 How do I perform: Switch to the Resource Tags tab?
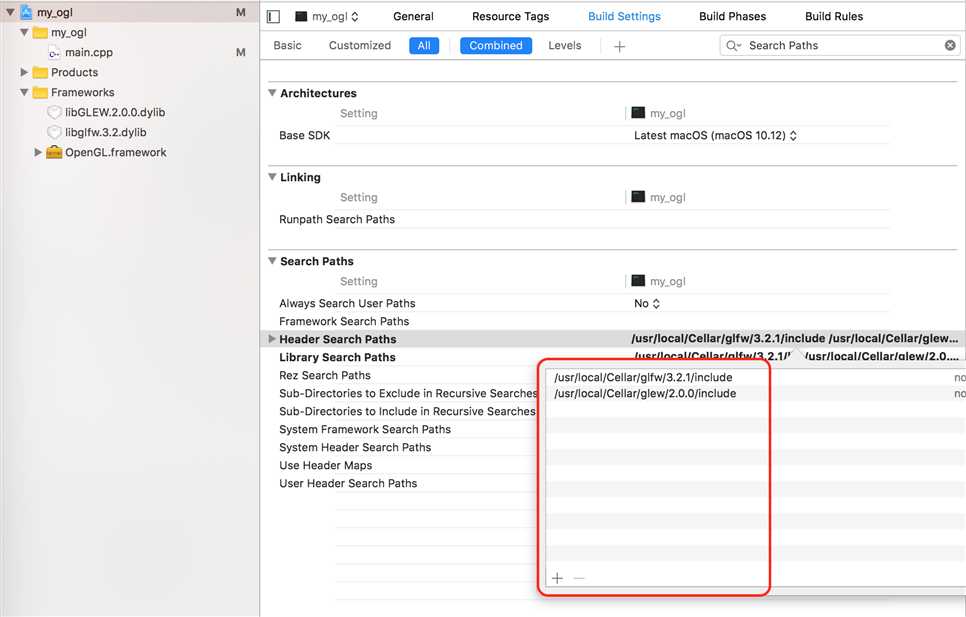point(510,17)
